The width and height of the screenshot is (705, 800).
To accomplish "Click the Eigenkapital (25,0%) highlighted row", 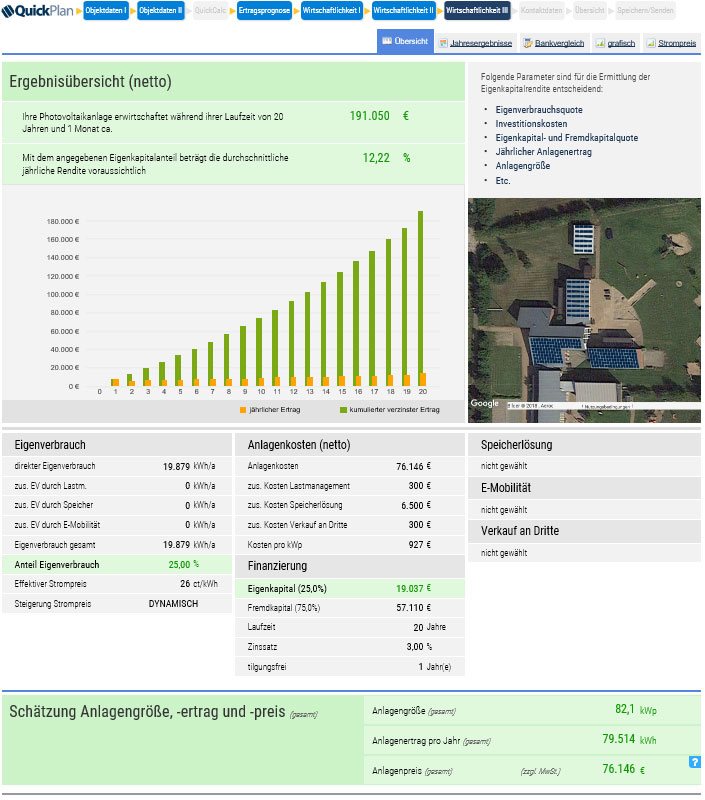I will click(349, 588).
